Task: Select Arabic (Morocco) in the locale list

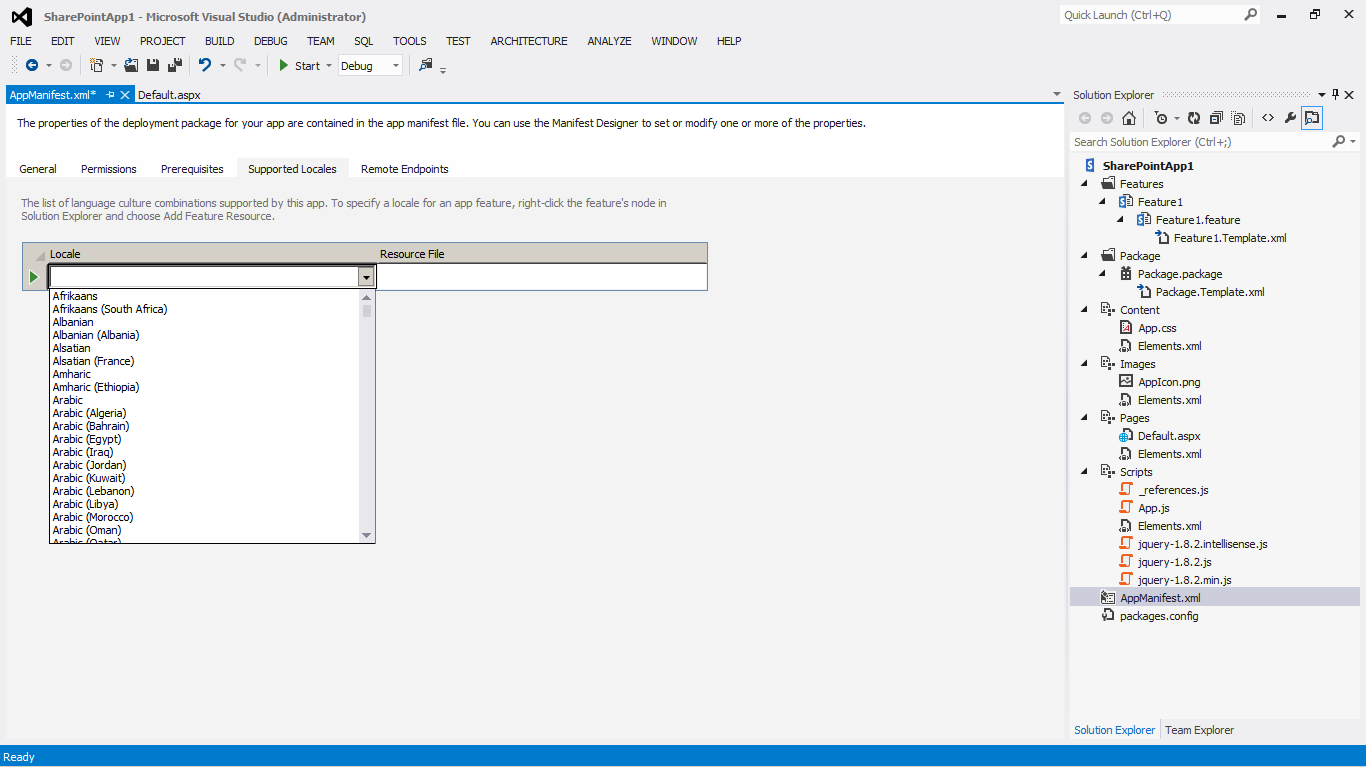Action: (93, 517)
